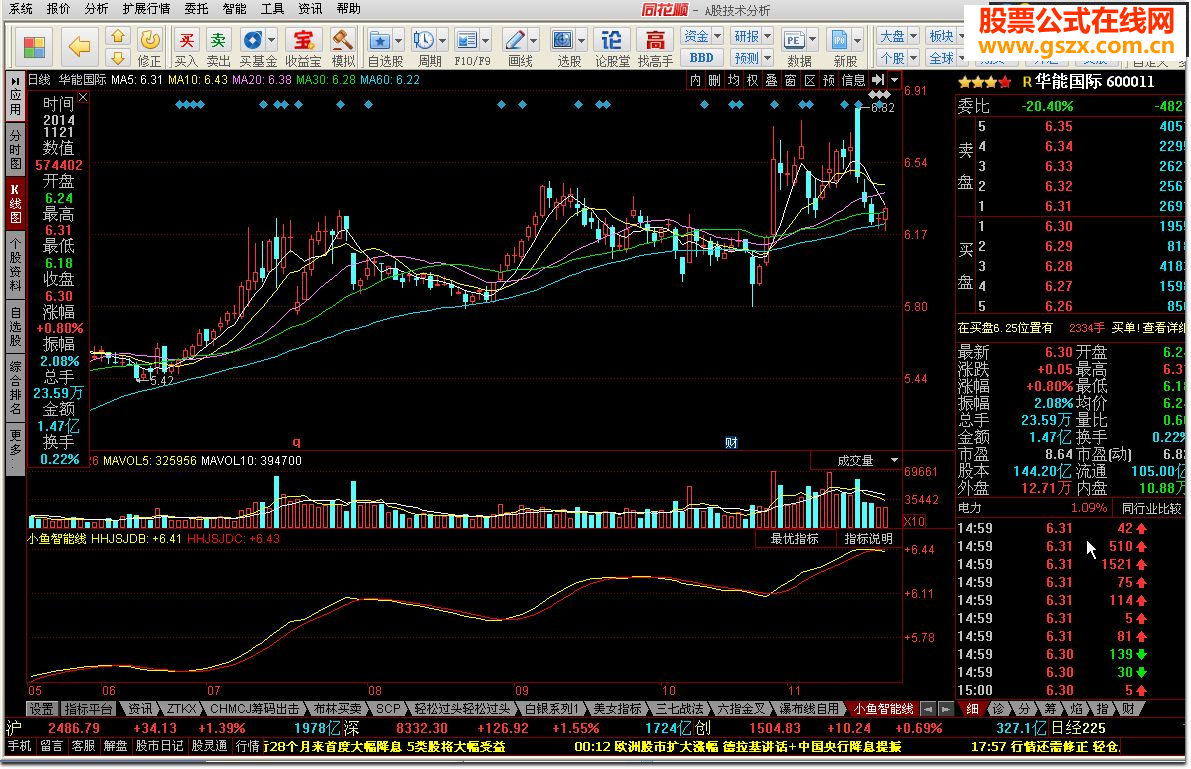The image size is (1191, 769).
Task: Toggle the 权 rights adjustment option
Action: [752, 80]
